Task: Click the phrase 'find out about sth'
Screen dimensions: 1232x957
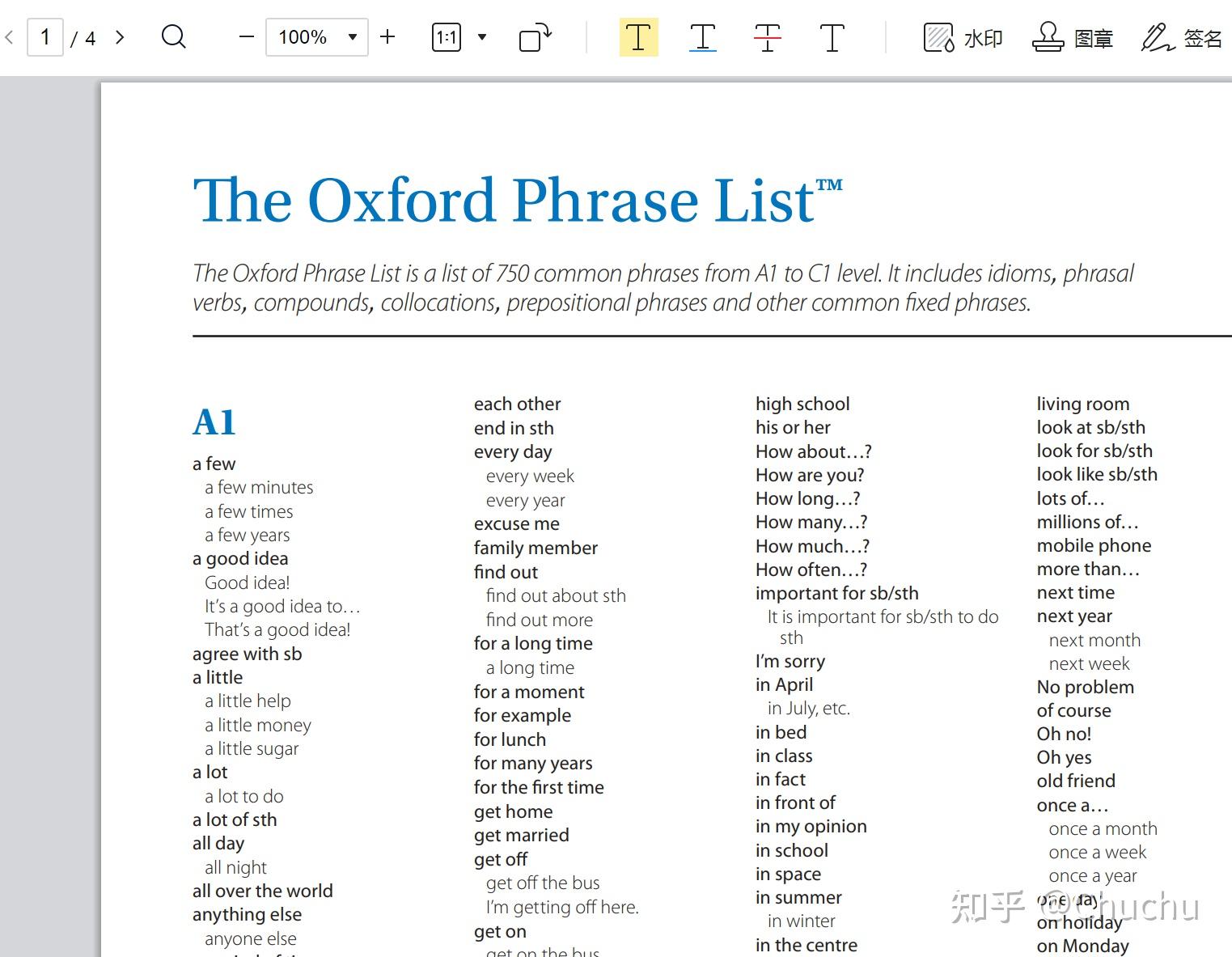Action: 556,596
